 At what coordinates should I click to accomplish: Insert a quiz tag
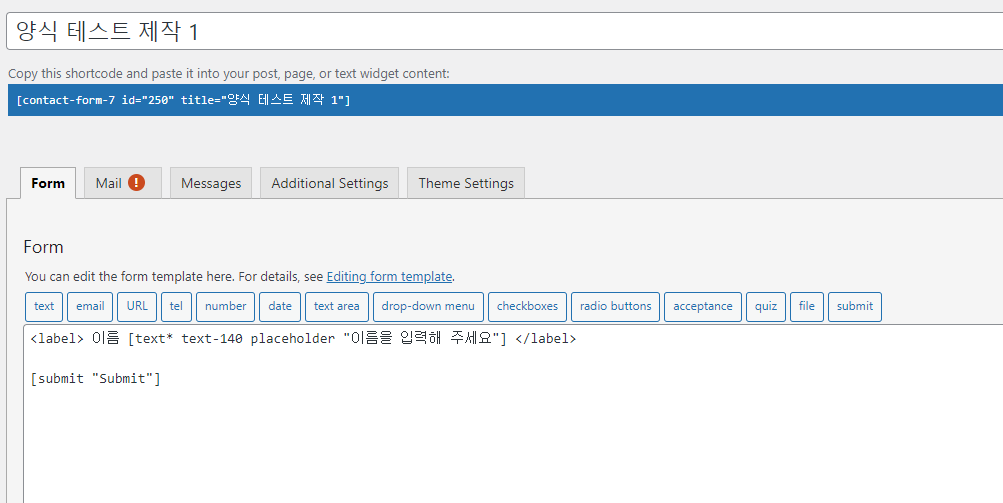click(766, 307)
